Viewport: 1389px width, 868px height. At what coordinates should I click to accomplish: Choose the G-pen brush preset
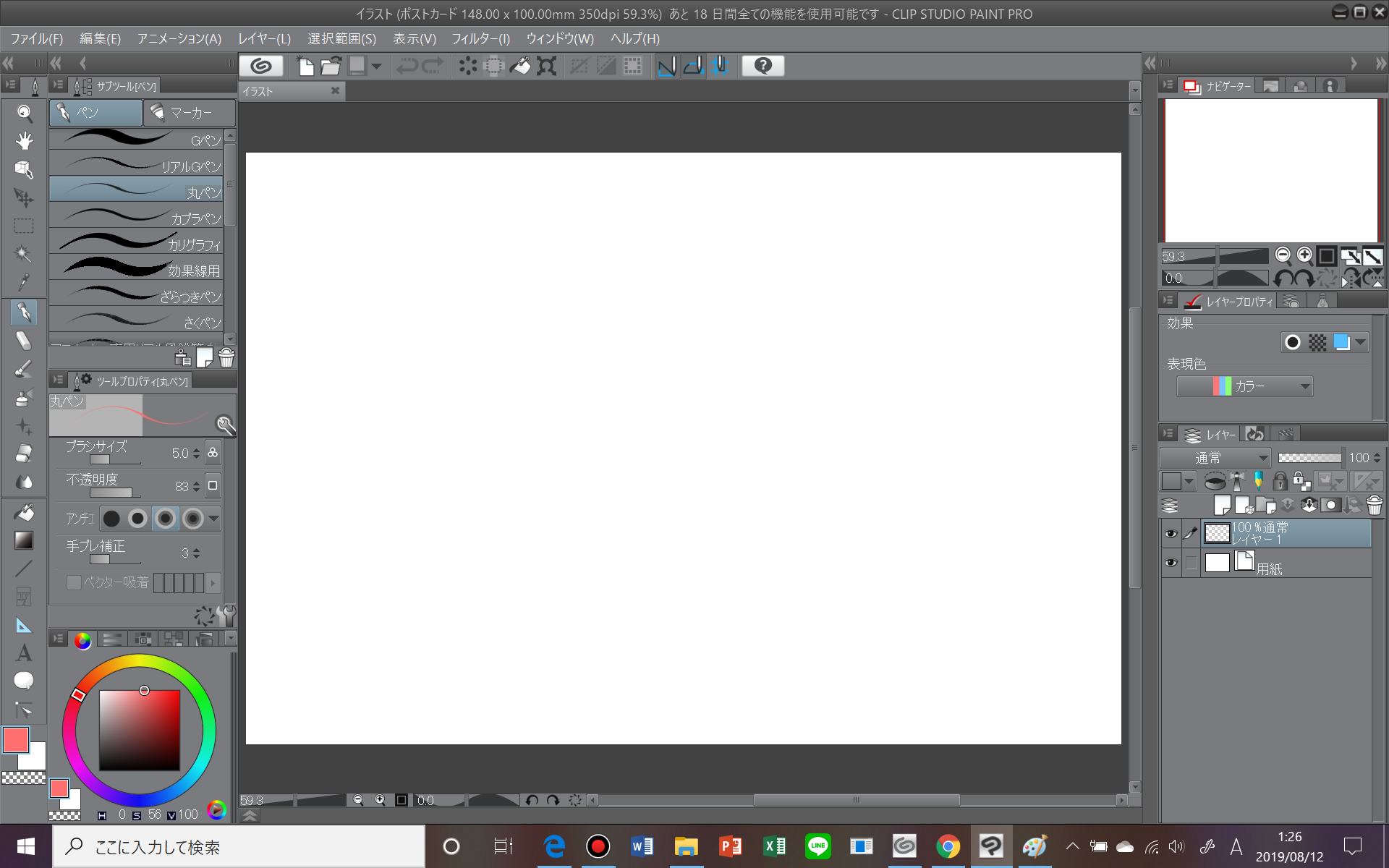(x=136, y=139)
